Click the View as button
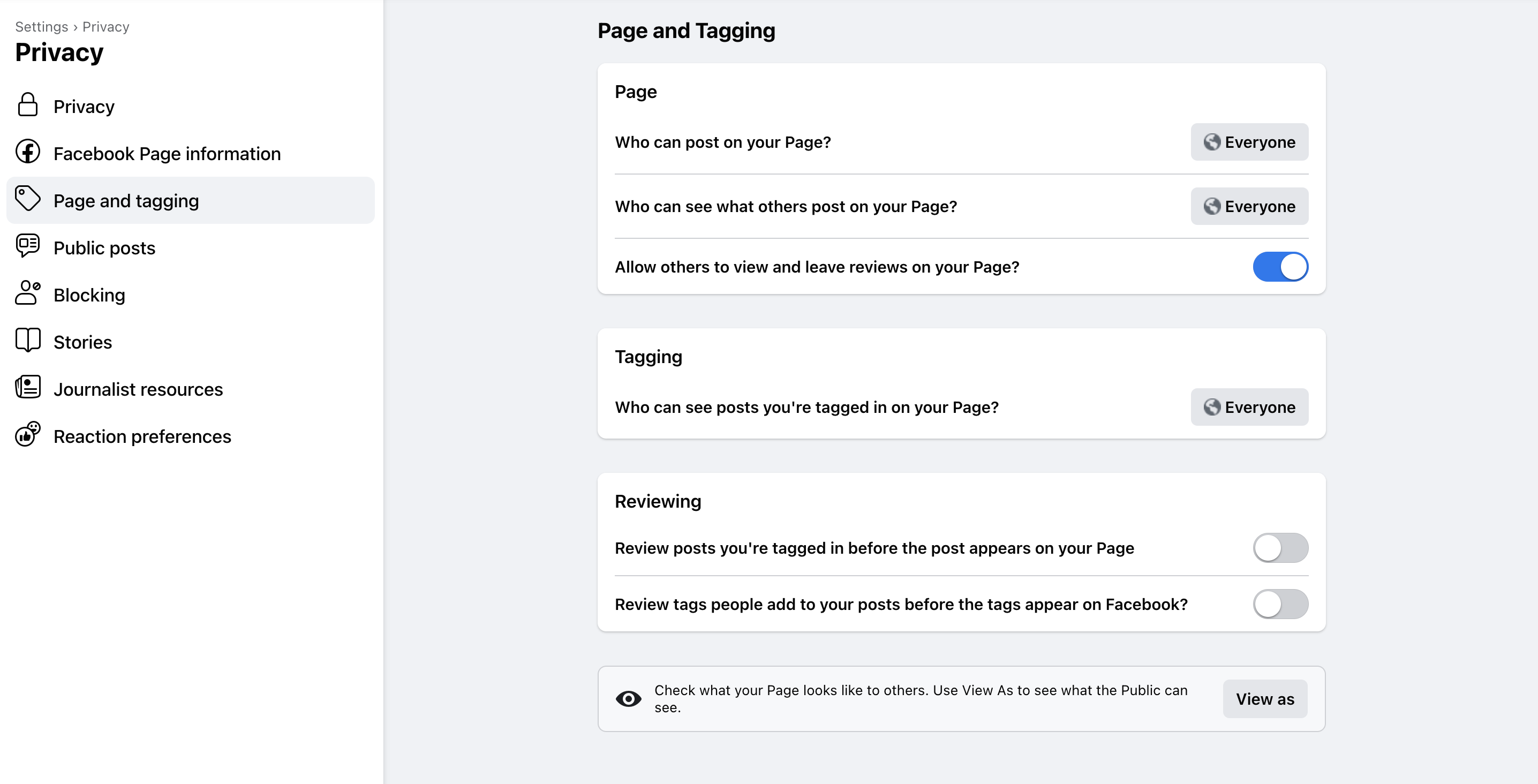Screen dimensions: 1538x784 [x=1264, y=699]
